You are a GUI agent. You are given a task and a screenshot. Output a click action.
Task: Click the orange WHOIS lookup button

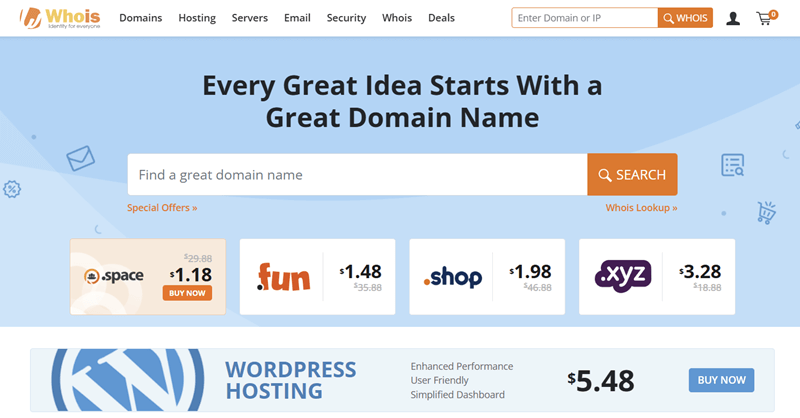pos(685,18)
